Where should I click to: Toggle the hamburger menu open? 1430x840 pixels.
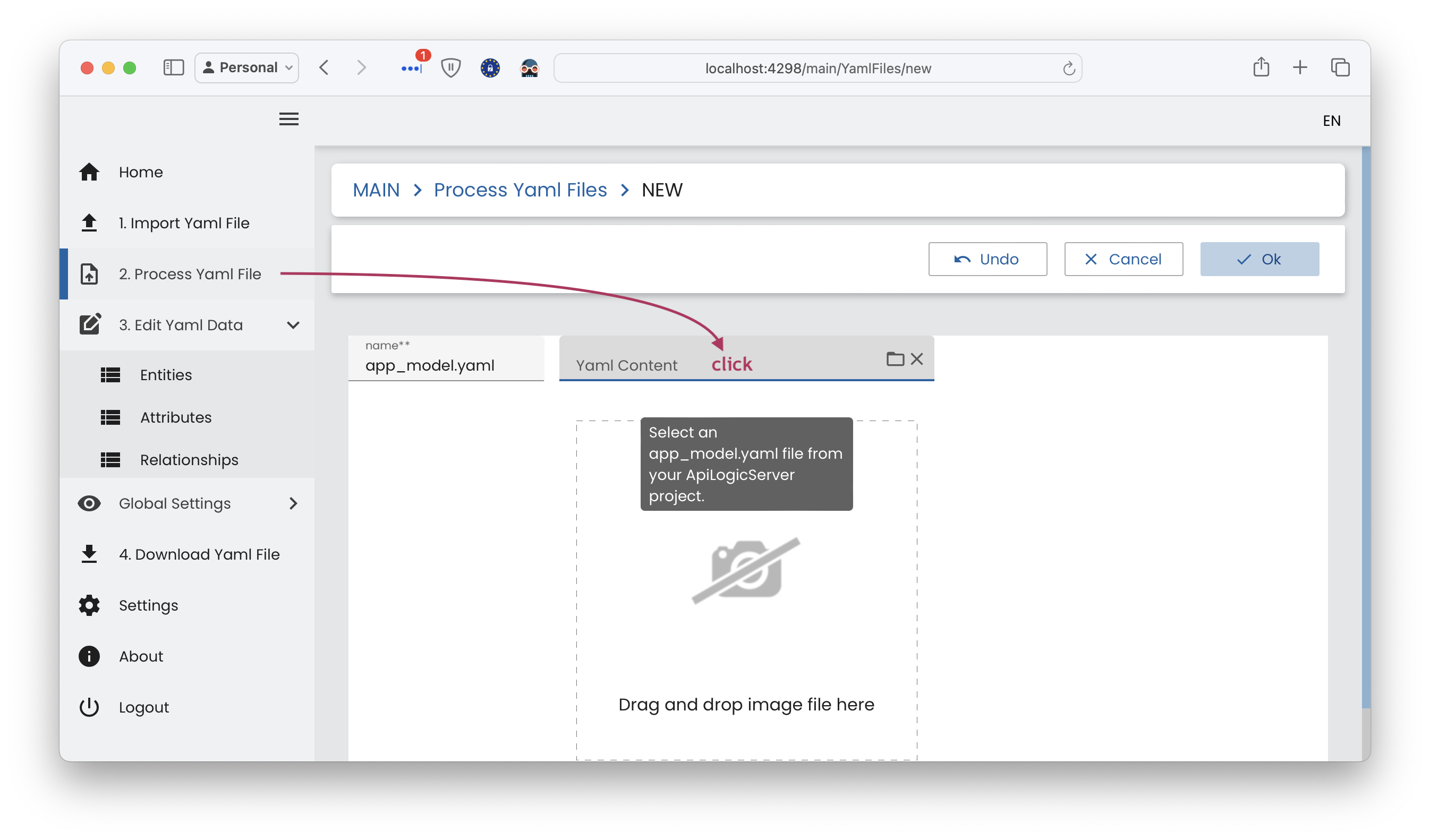[289, 119]
